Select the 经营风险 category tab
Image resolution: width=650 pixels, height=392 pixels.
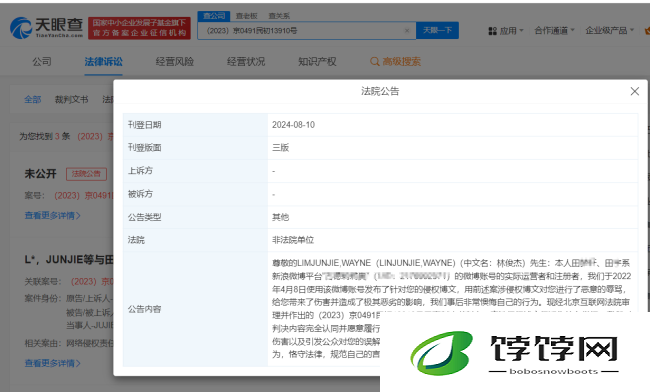point(175,62)
